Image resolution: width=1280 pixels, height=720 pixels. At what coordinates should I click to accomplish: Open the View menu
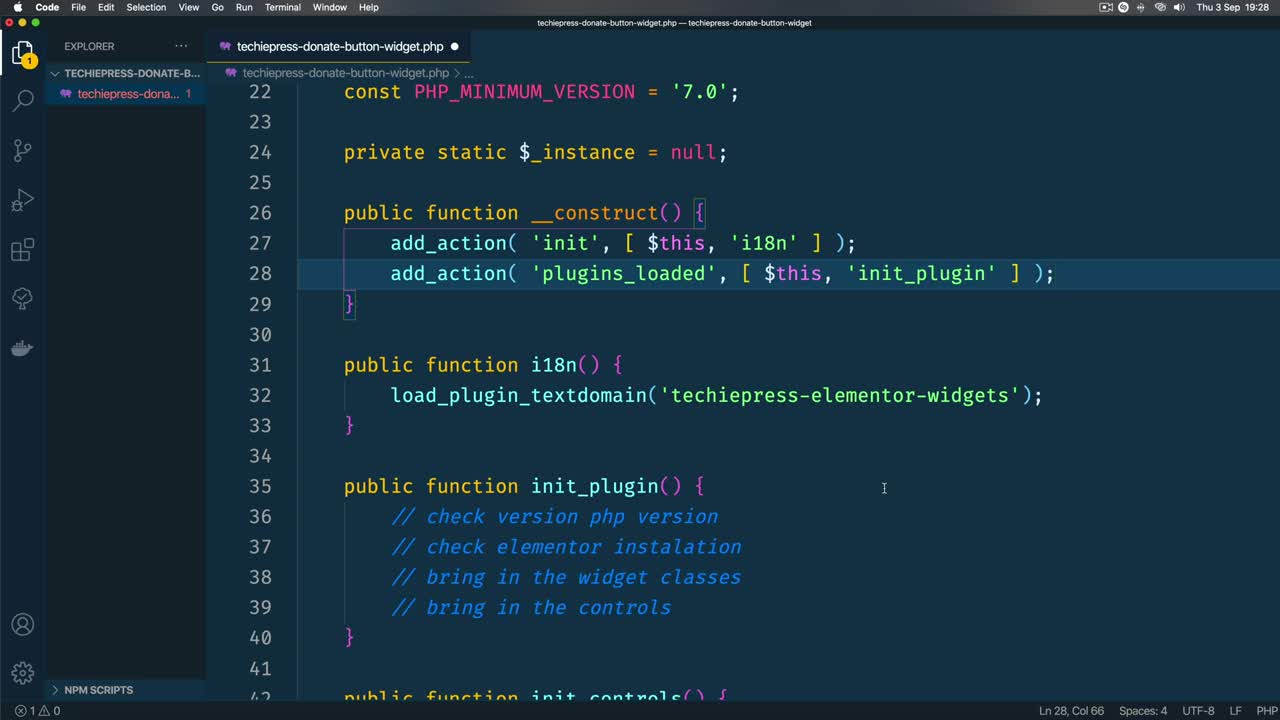[x=188, y=7]
